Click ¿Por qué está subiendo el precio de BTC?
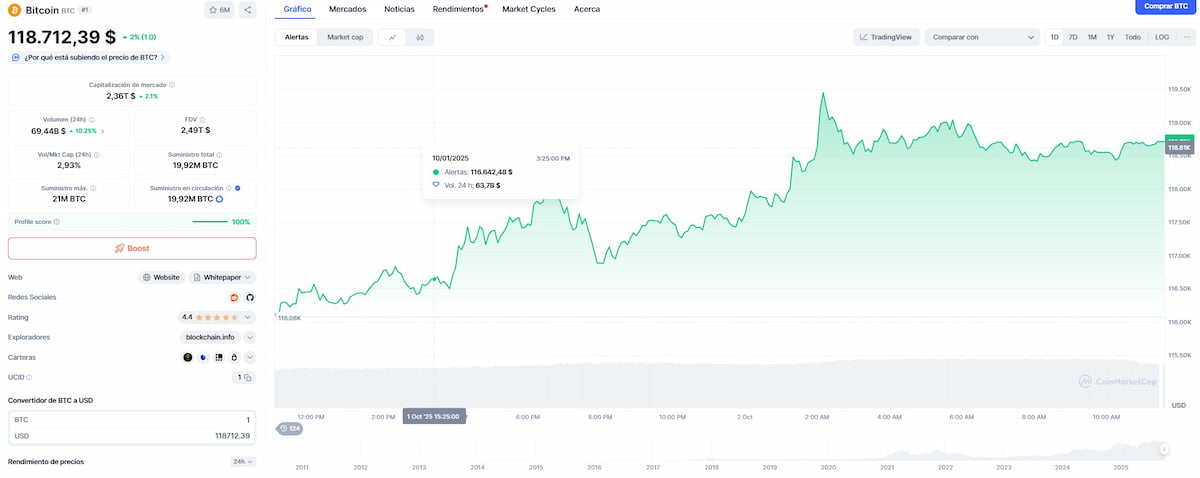1200x478 pixels. pos(89,57)
